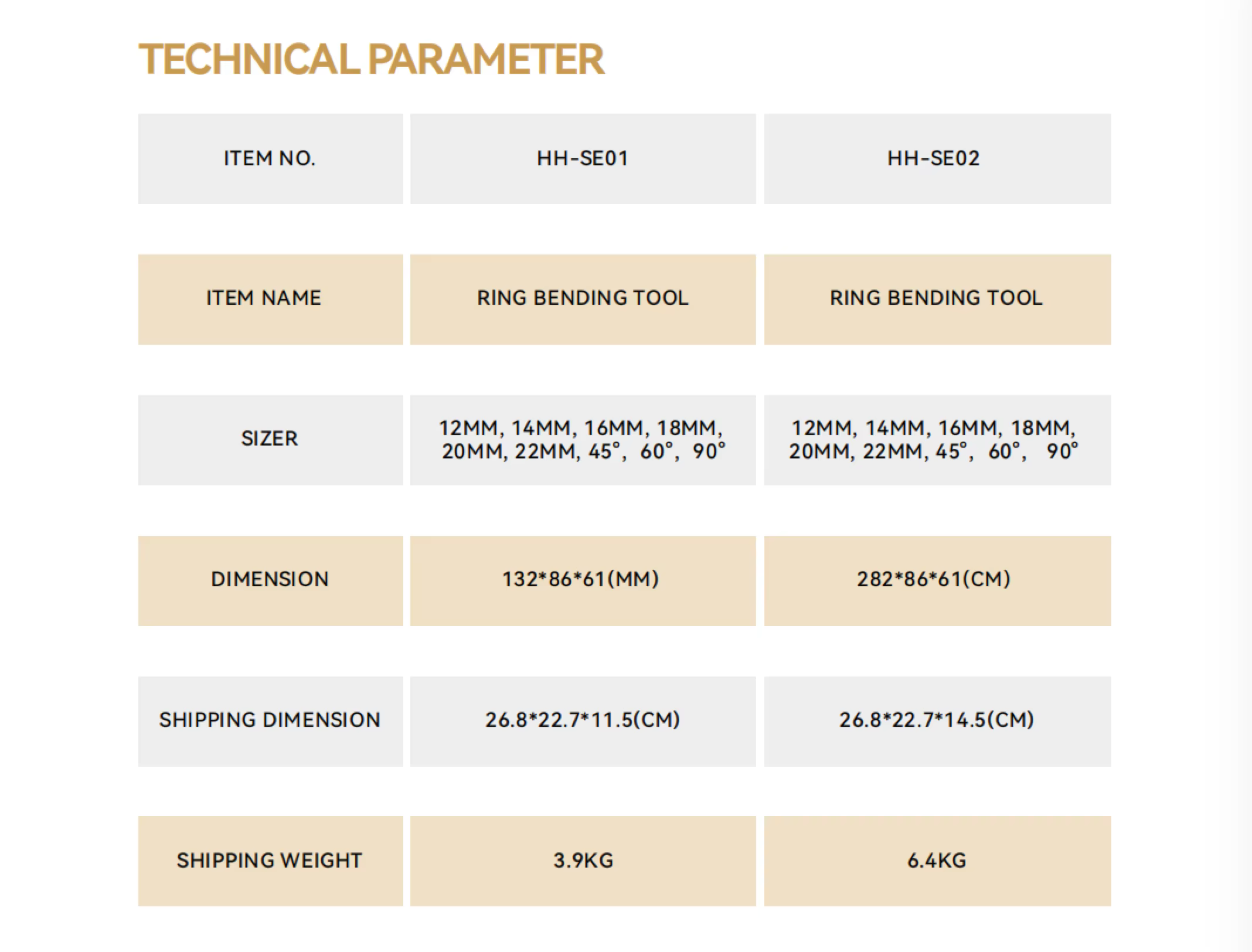Click the 132*86*61(MM) dimension cell

[583, 581]
